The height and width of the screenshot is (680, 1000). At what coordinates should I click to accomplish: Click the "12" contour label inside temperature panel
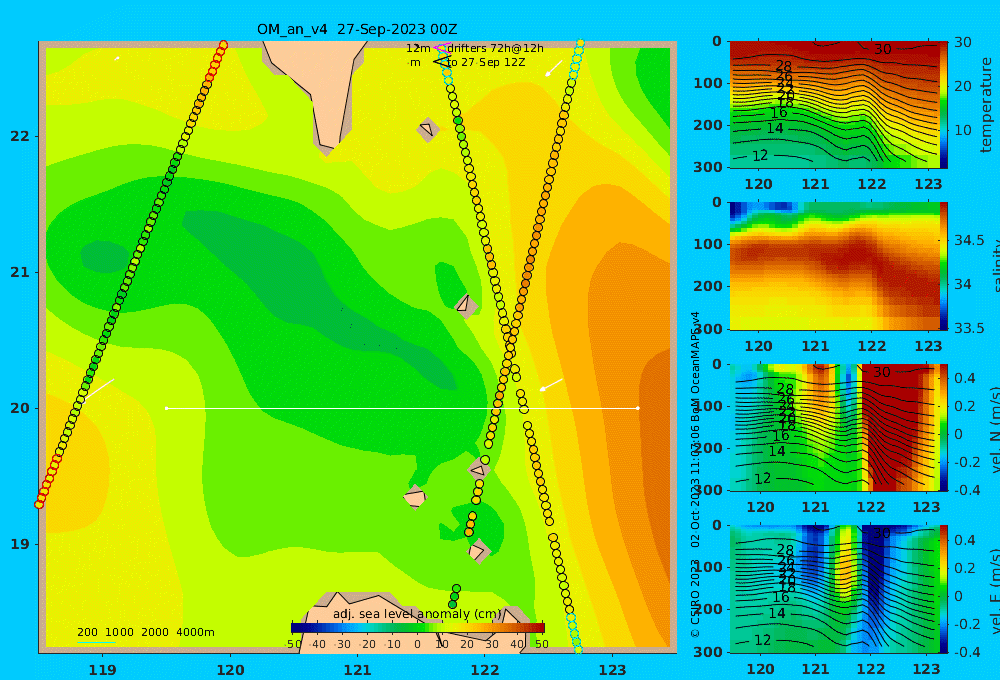coord(760,156)
